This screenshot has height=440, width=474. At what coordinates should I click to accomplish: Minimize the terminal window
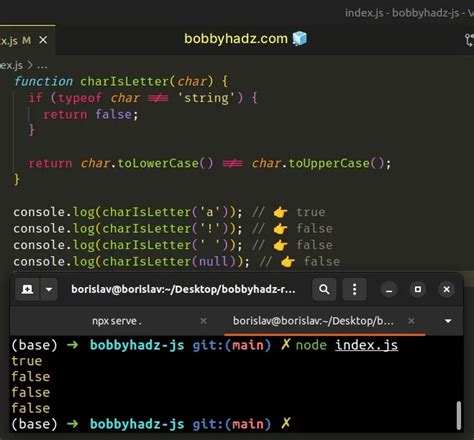tap(389, 289)
